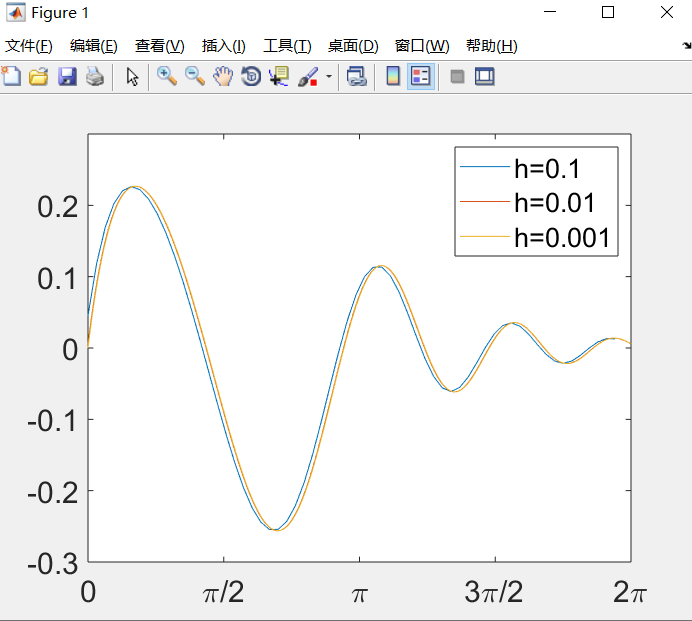
Task: Click the New Figure icon
Action: click(x=11, y=76)
